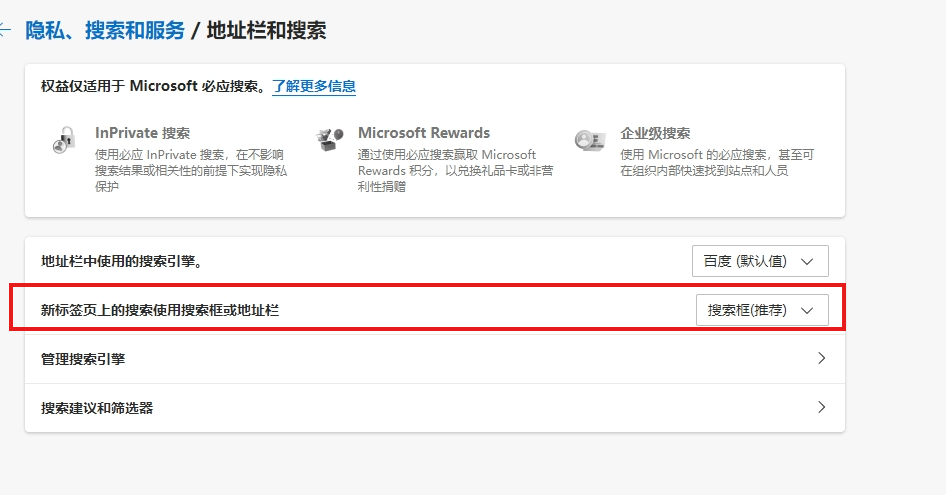The height and width of the screenshot is (496, 947).
Task: Open 隐私、搜索和服务 breadcrumb link
Action: 104,30
